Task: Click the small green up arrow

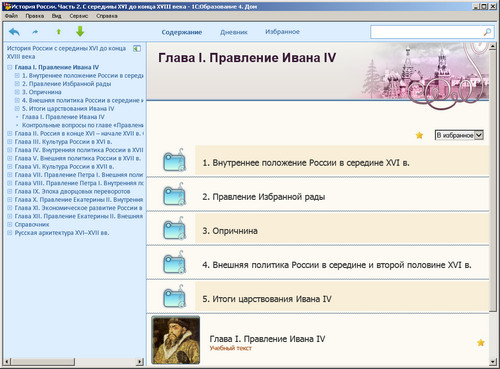Action: point(59,32)
